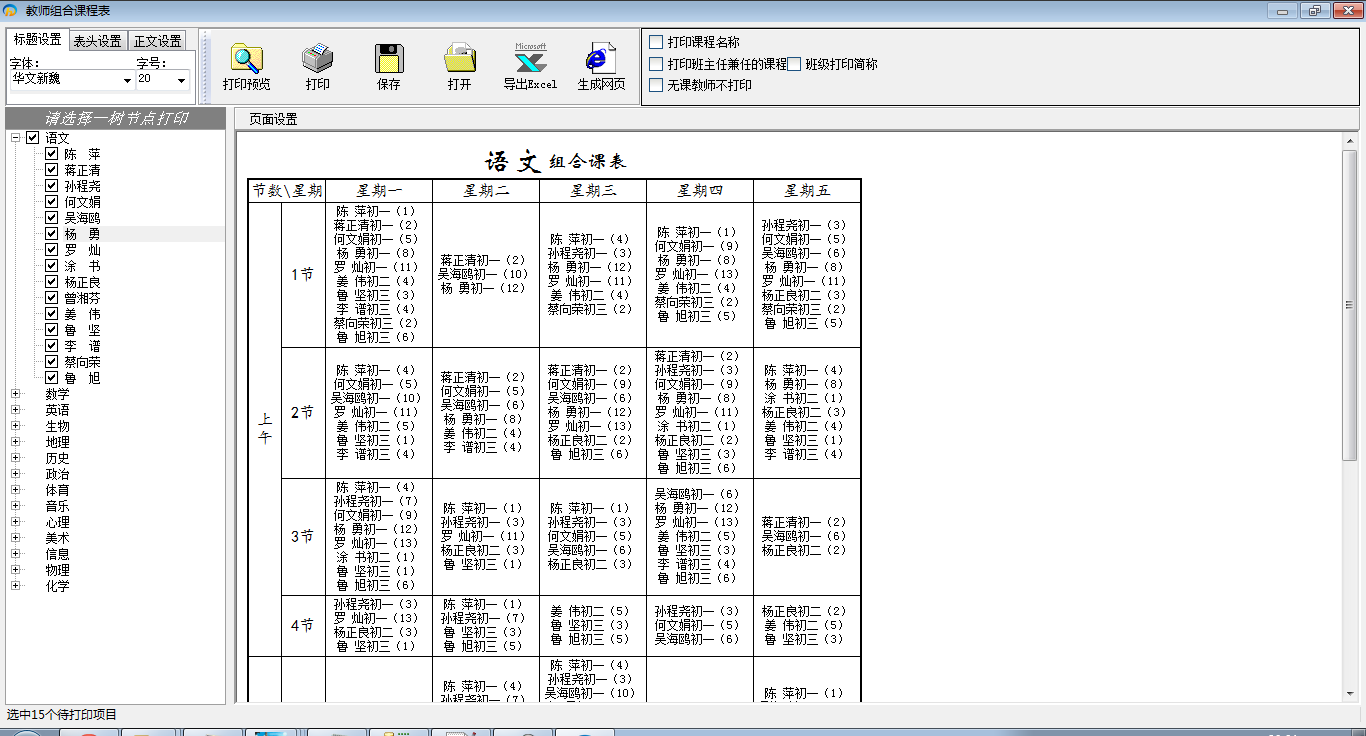This screenshot has height=736, width=1366.
Task: Open the 字体 font dropdown
Action: click(127, 80)
